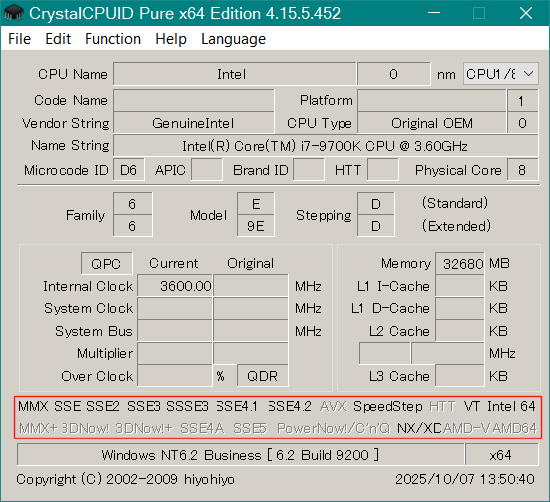Click the Internal Clock original field
Image resolution: width=550 pixels, height=502 pixels.
(x=251, y=286)
